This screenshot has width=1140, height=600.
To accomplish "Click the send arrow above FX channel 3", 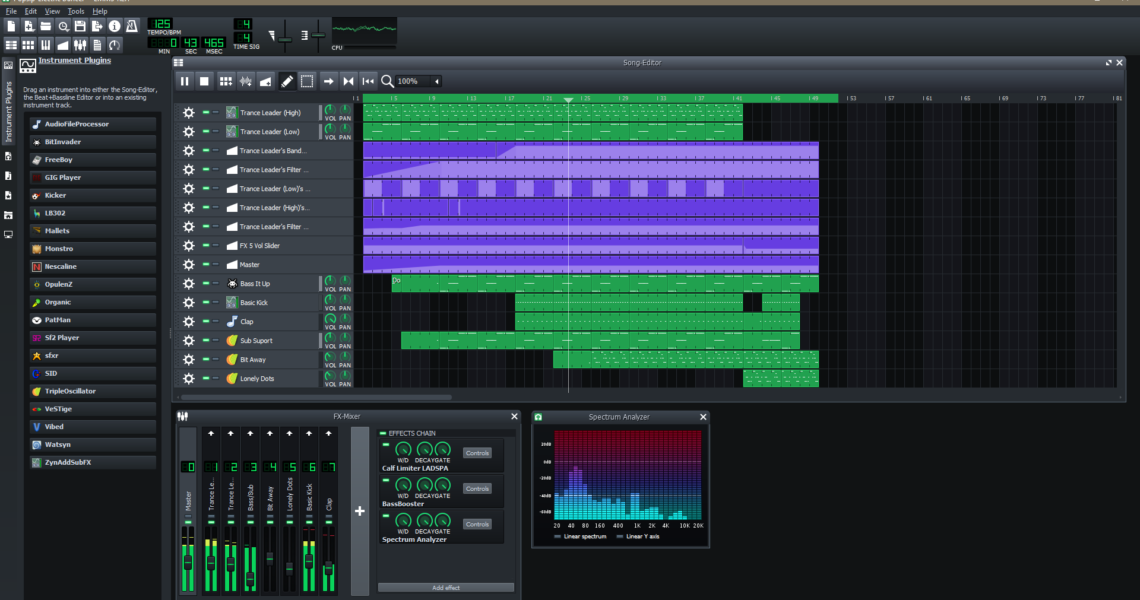I will [x=250, y=434].
